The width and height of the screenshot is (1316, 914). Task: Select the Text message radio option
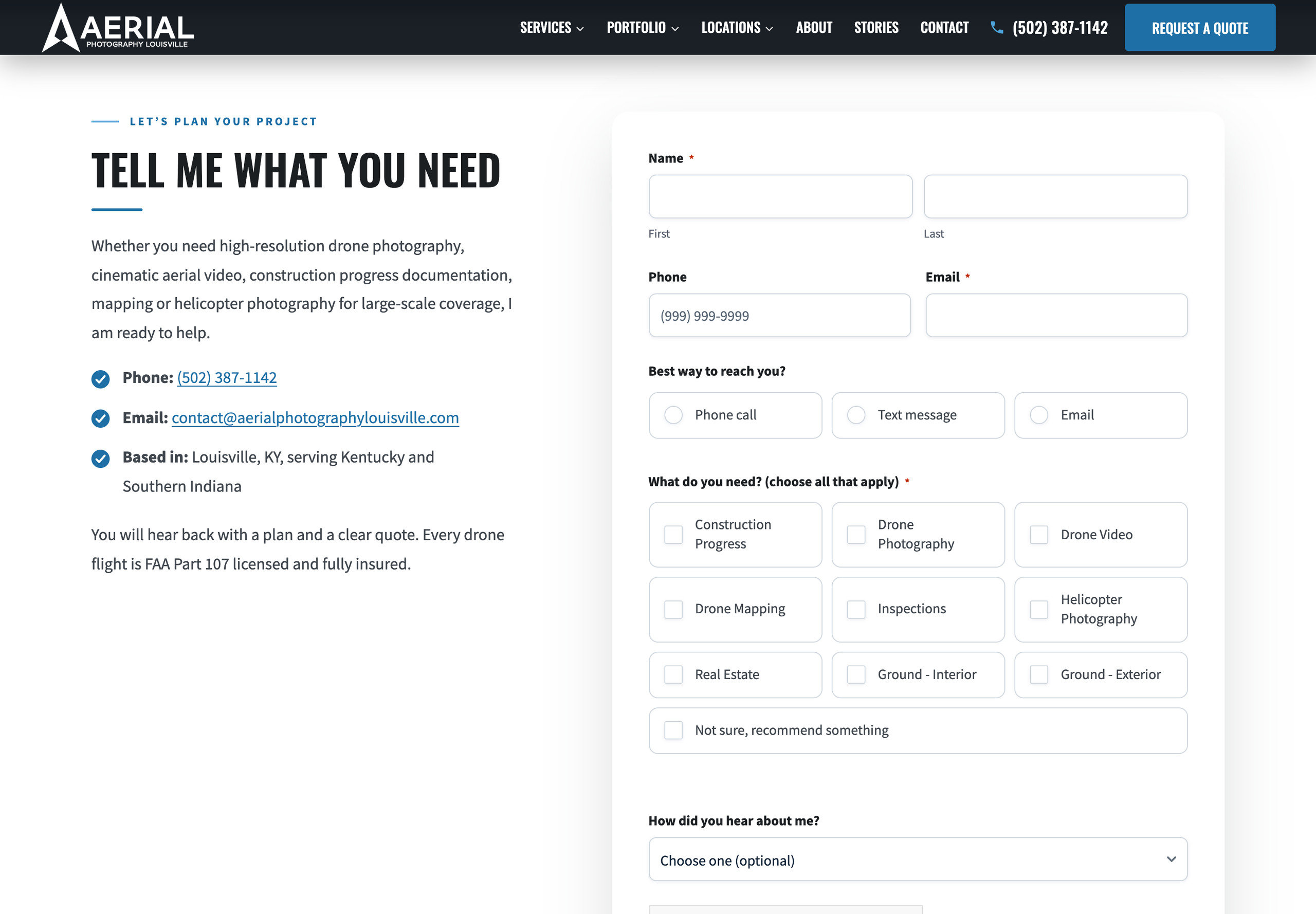pos(855,415)
